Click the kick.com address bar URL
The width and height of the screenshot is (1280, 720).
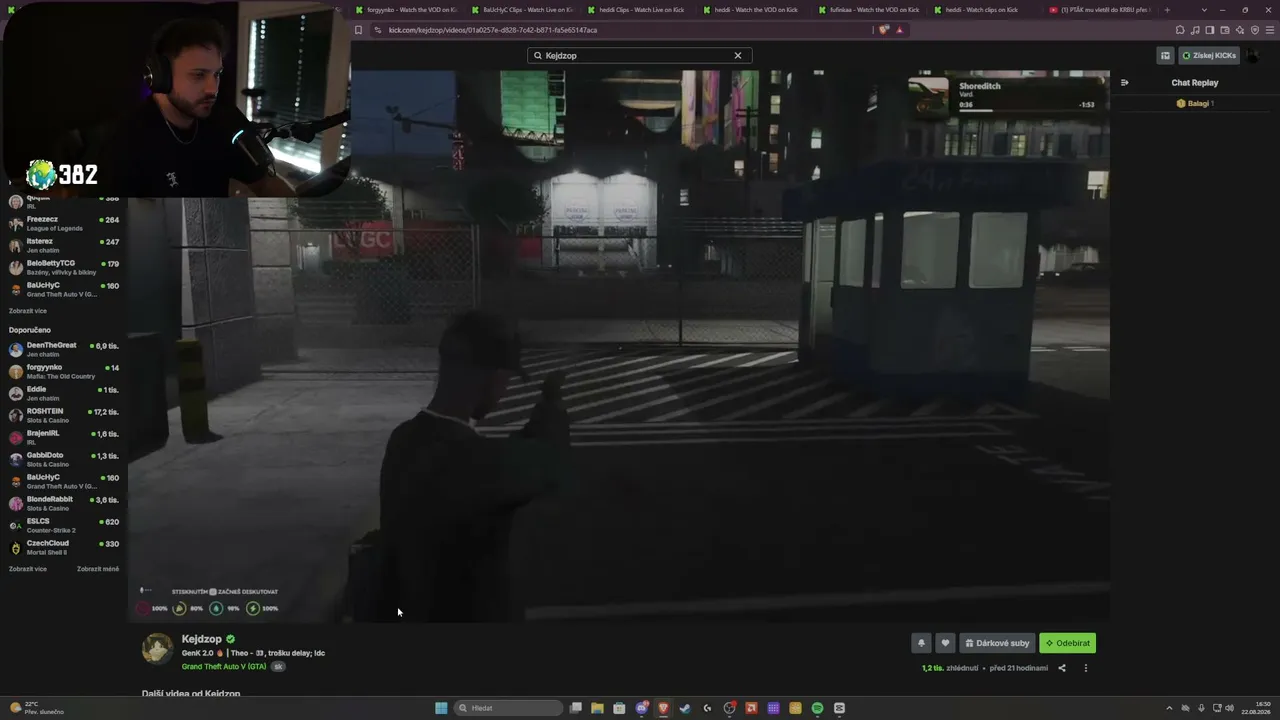pos(493,30)
